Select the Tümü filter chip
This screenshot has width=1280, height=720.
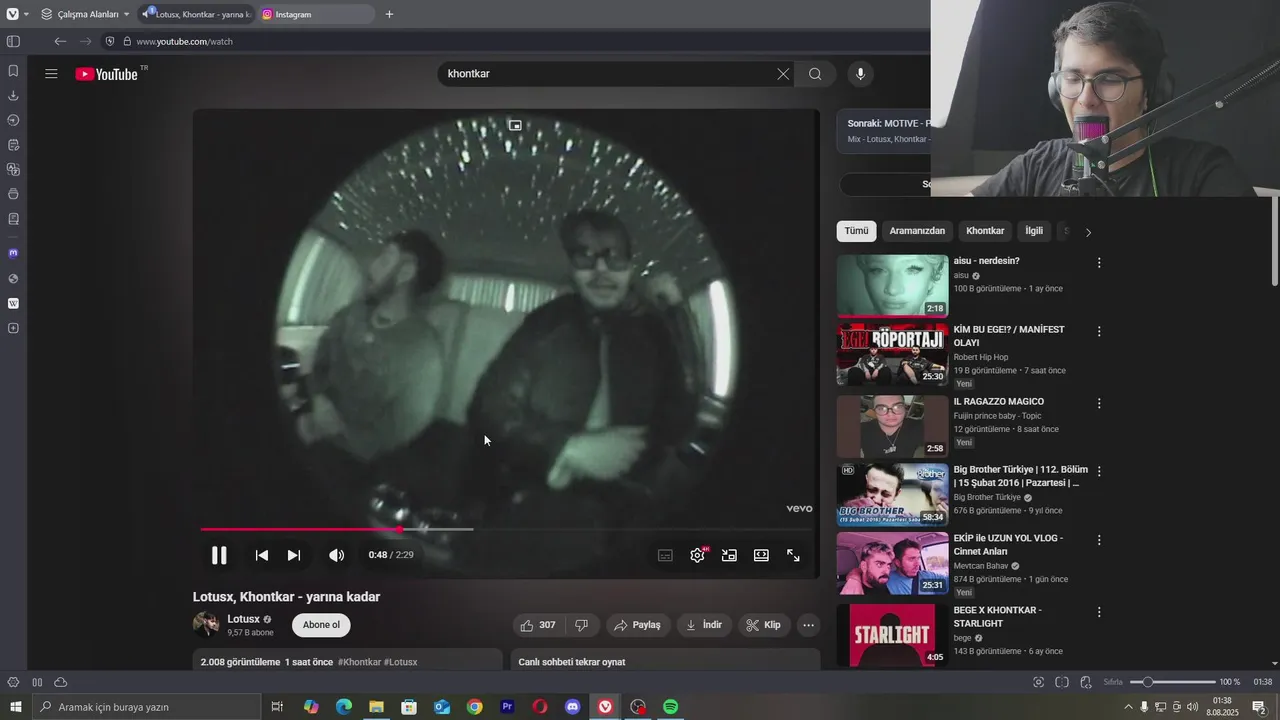[856, 231]
